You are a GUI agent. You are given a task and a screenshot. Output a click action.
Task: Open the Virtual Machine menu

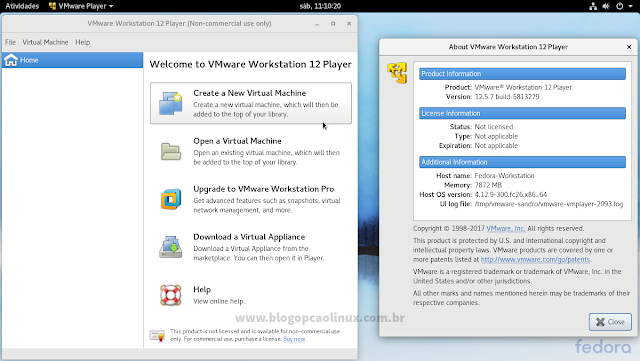[x=45, y=42]
